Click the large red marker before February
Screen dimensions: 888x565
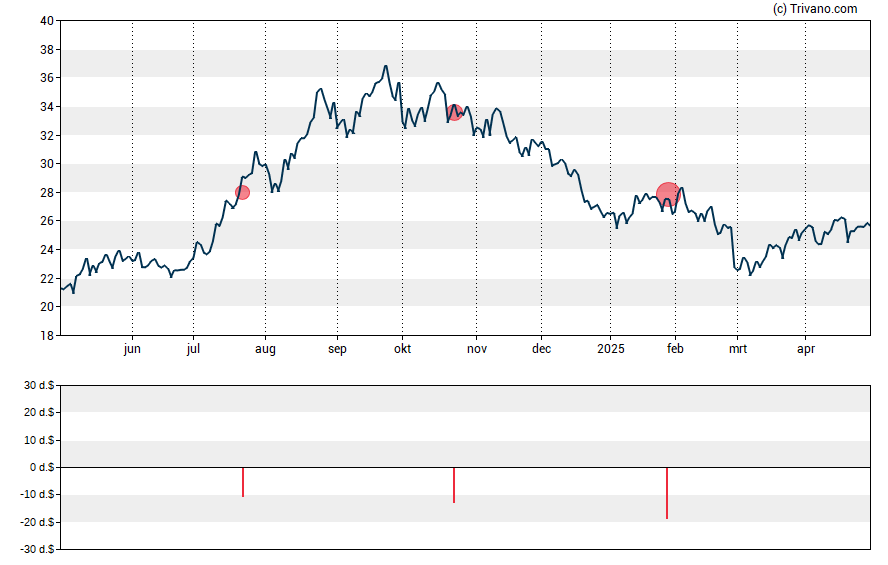pos(668,194)
